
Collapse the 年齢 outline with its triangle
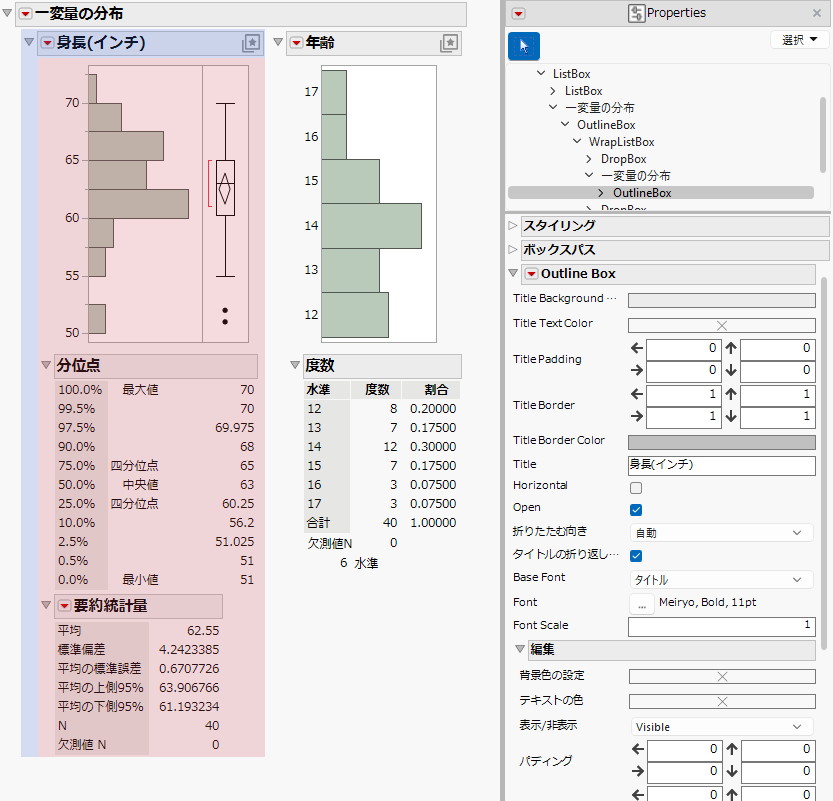pos(278,41)
